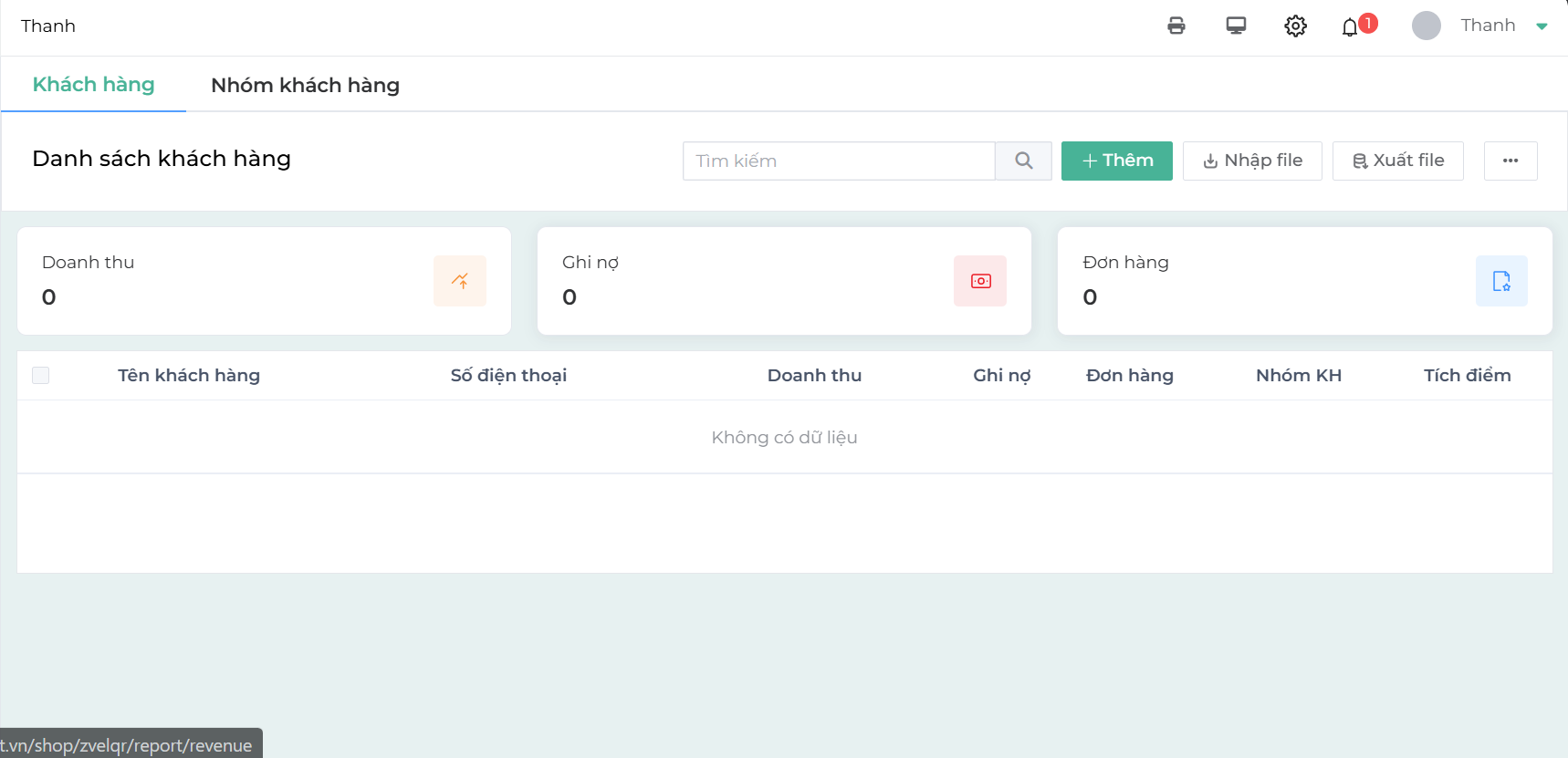Focus the Tìm kiếm search field
This screenshot has height=758, width=1568.
[838, 161]
